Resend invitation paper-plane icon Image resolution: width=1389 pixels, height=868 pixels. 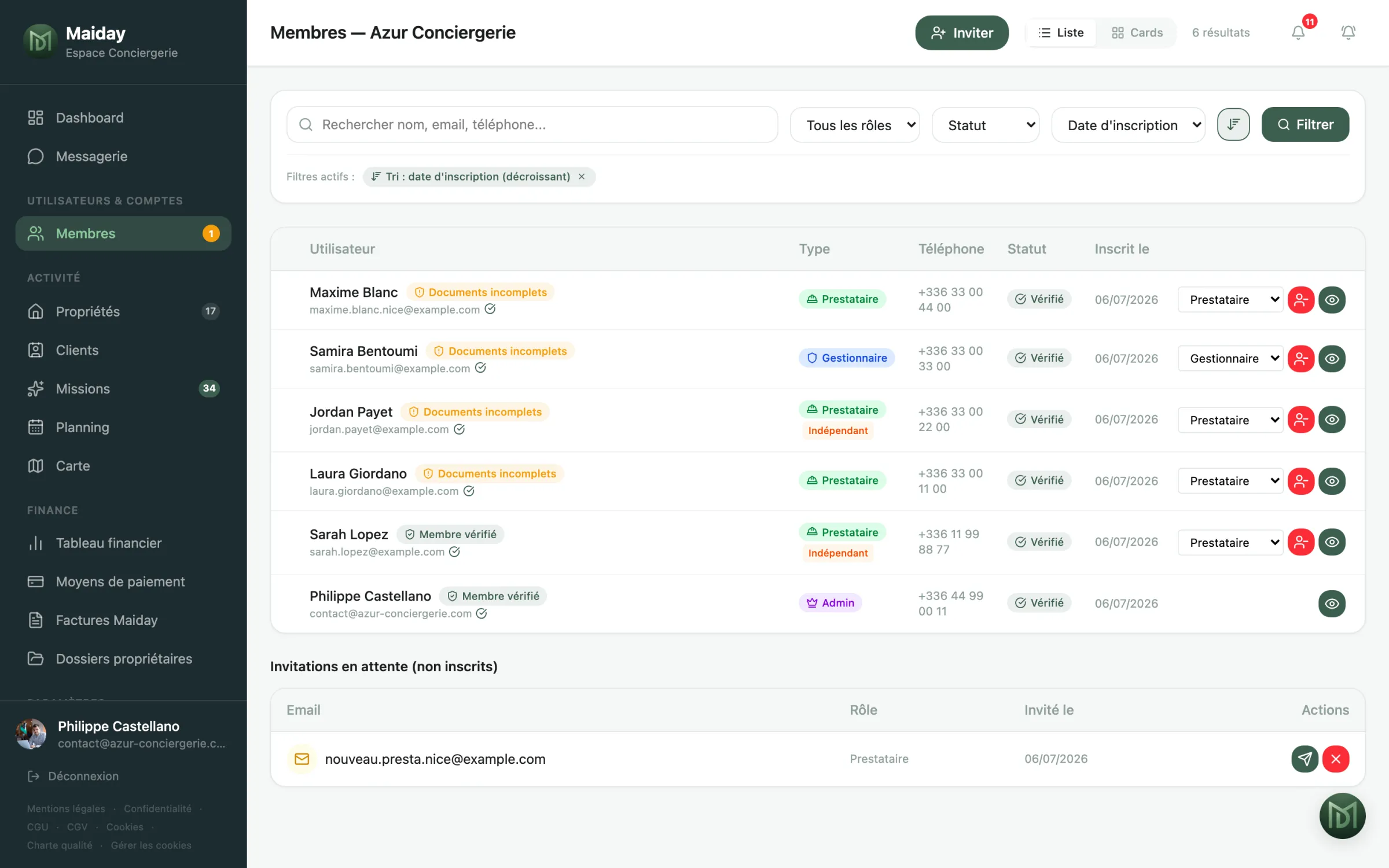click(x=1305, y=759)
